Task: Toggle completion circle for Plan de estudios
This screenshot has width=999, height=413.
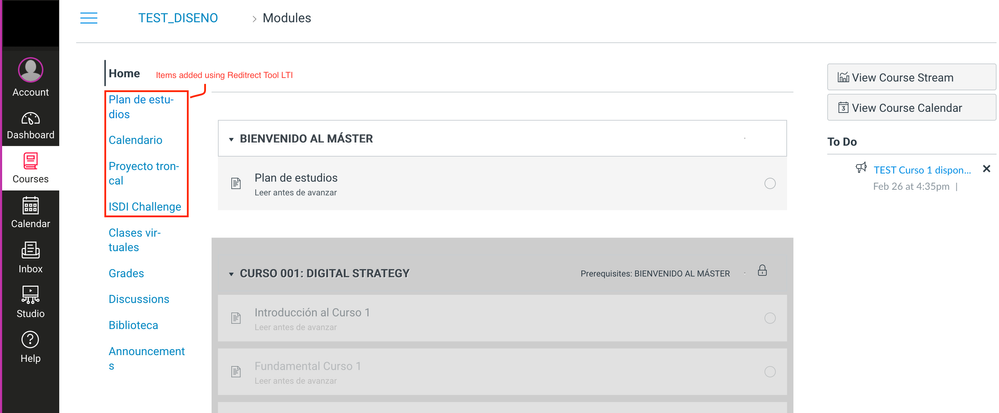Action: [769, 183]
